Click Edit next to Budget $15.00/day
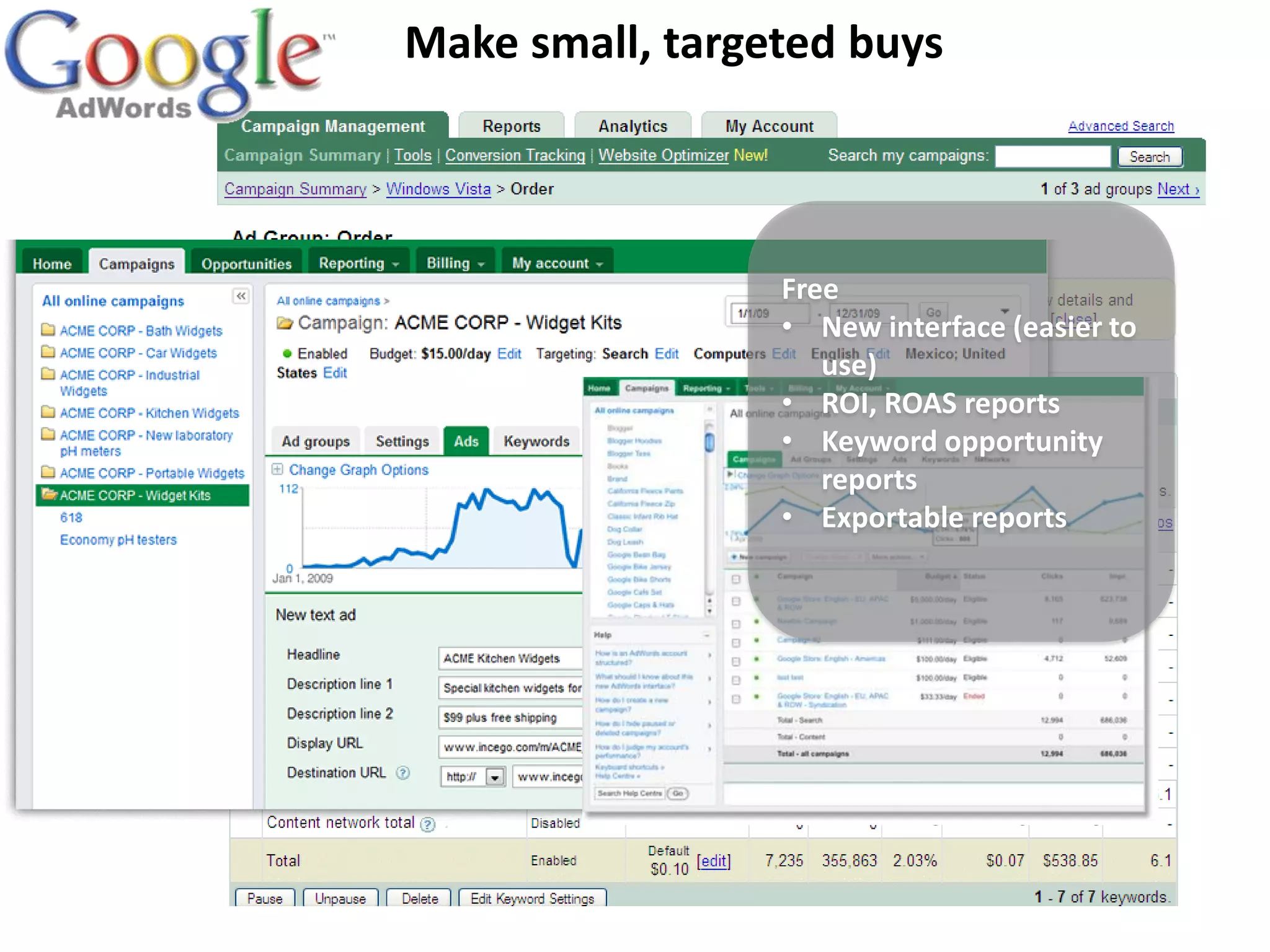This screenshot has width=1270, height=952. point(509,354)
